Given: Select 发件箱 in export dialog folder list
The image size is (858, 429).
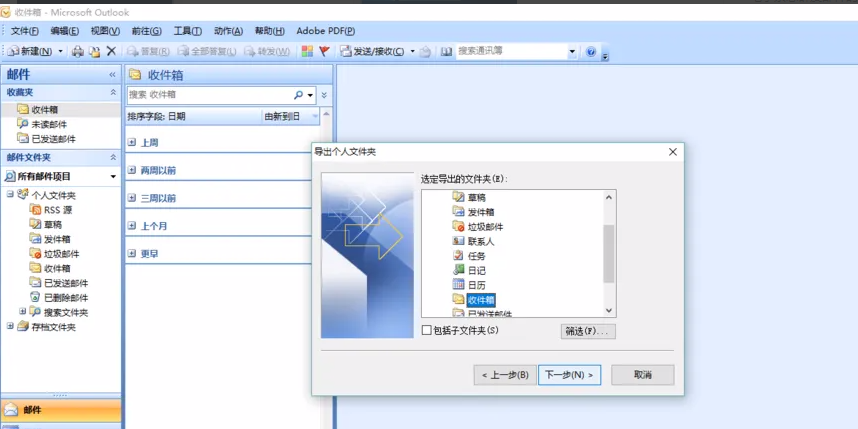Looking at the screenshot, I should coord(473,212).
